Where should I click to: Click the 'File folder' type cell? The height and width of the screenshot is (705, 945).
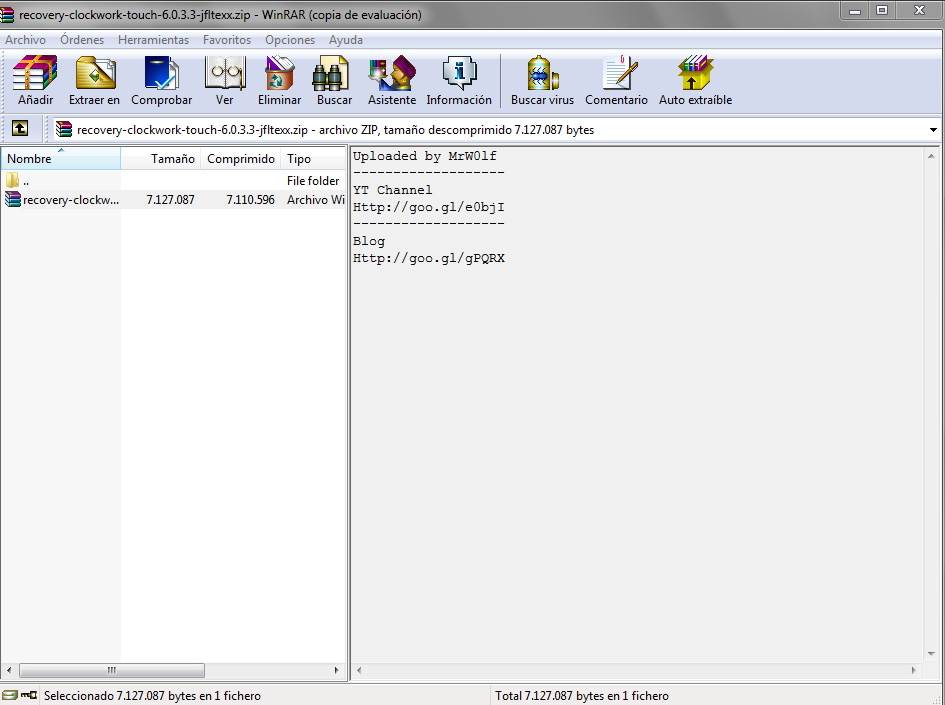313,180
